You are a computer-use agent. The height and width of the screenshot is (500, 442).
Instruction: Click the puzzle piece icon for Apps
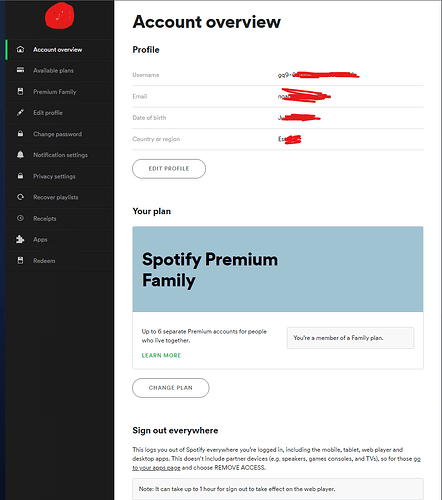click(x=20, y=239)
